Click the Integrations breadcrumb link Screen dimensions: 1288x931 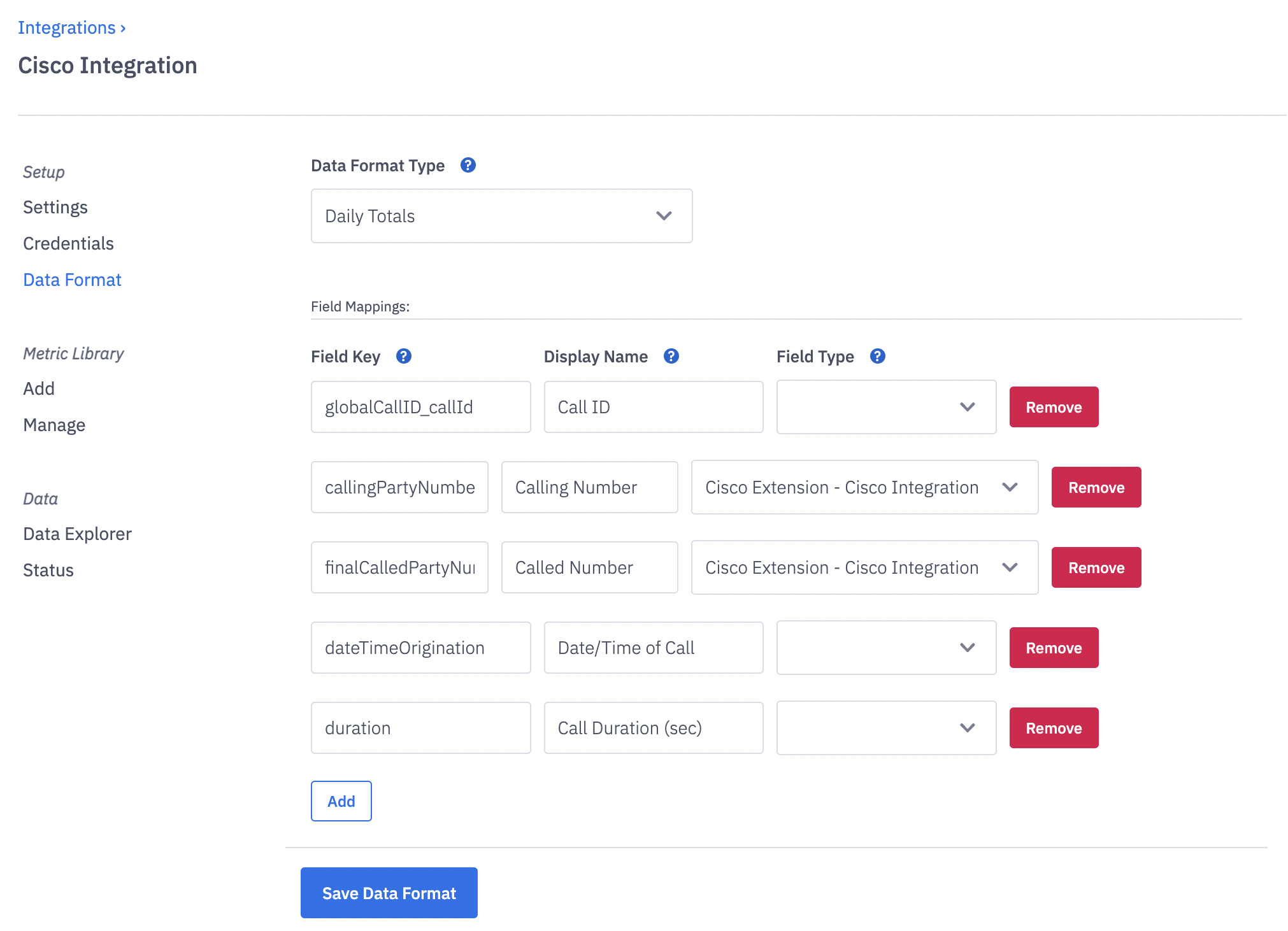(67, 28)
